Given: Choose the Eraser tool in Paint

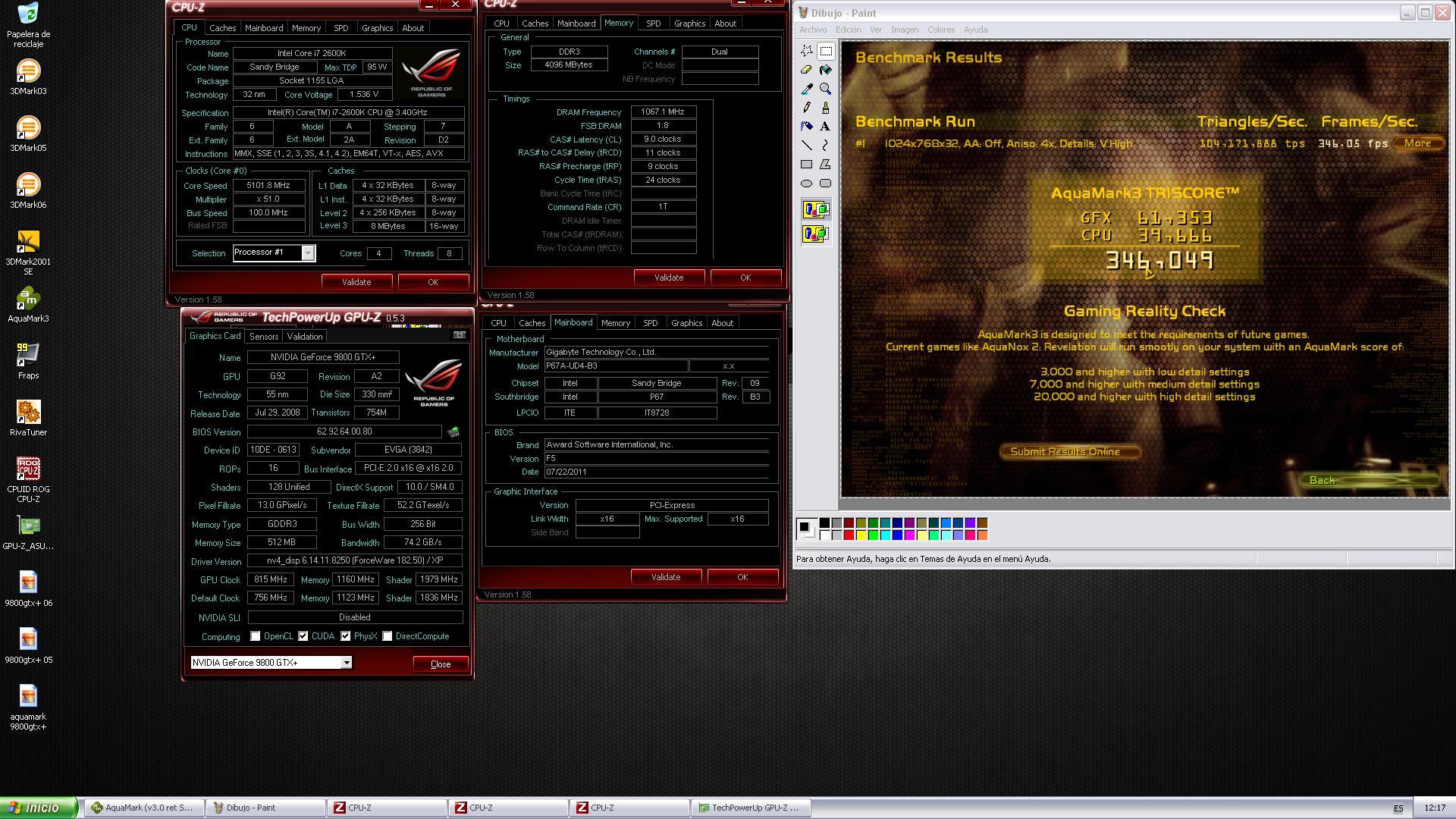Looking at the screenshot, I should click(x=807, y=70).
